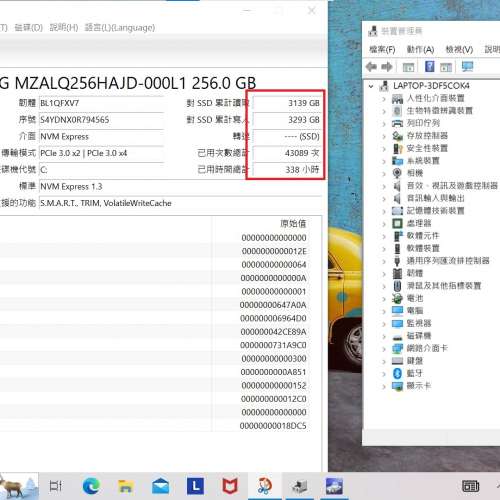
Task: Expand the 電腦 category
Action: click(384, 311)
